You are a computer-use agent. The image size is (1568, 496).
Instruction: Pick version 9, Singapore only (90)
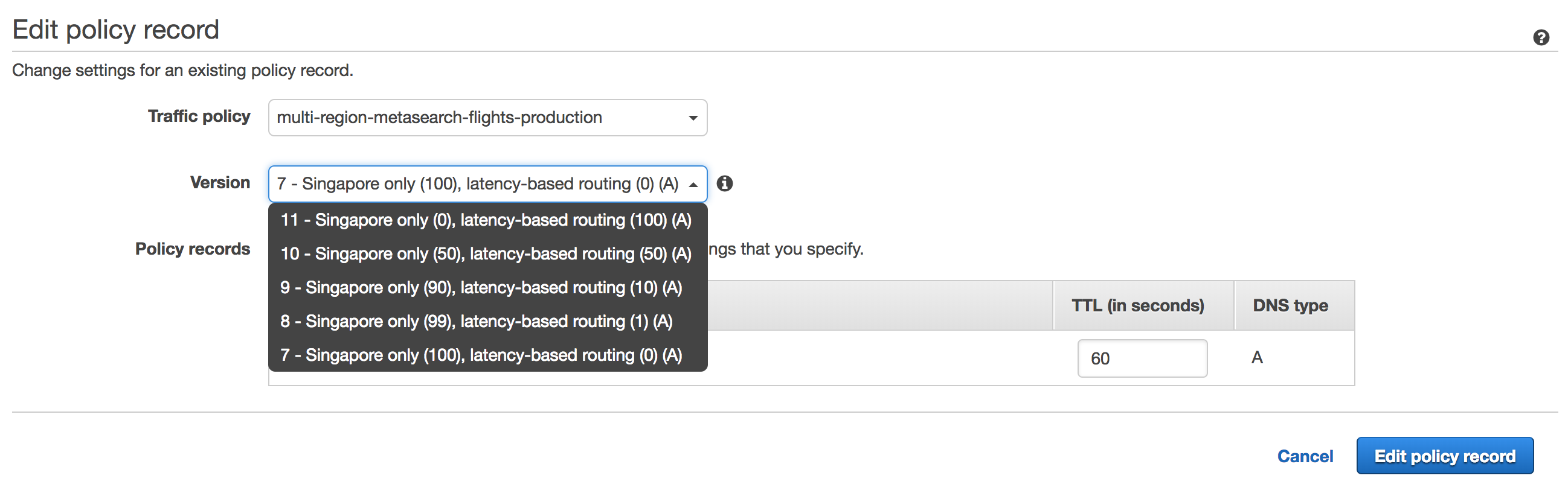point(481,287)
